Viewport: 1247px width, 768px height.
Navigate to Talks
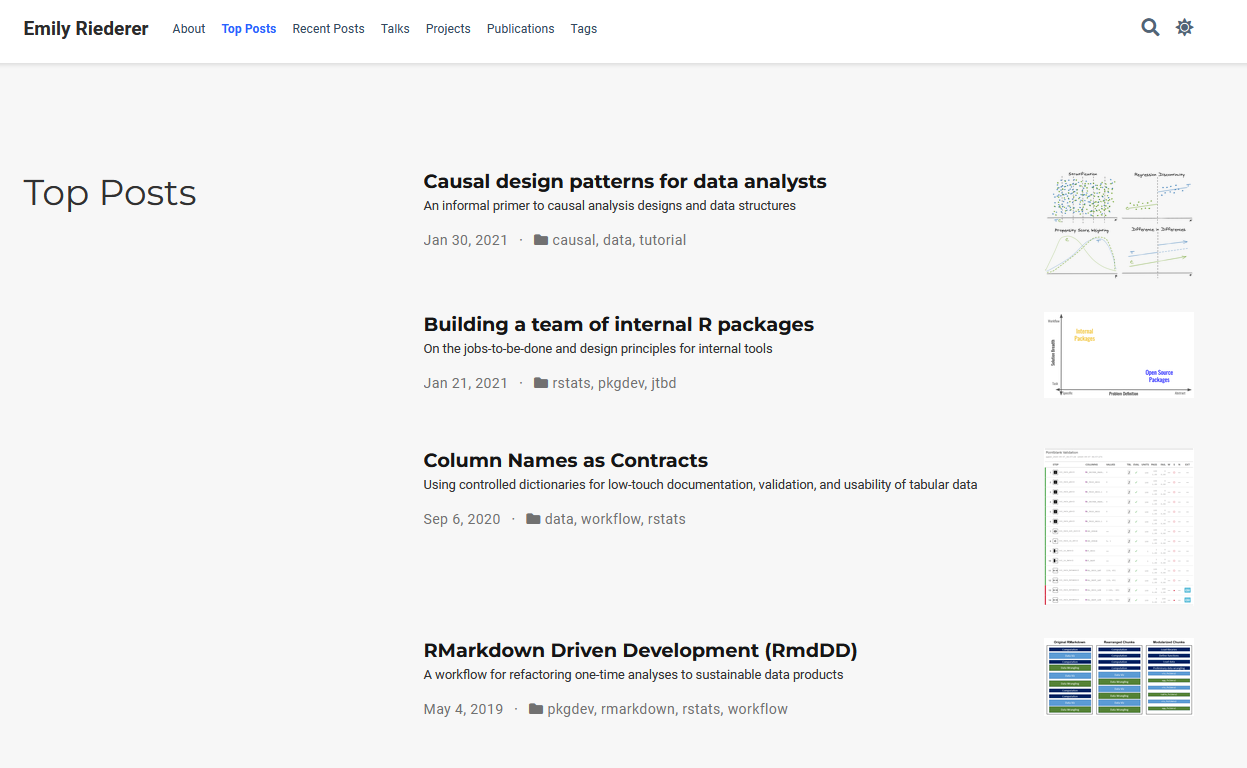[395, 29]
